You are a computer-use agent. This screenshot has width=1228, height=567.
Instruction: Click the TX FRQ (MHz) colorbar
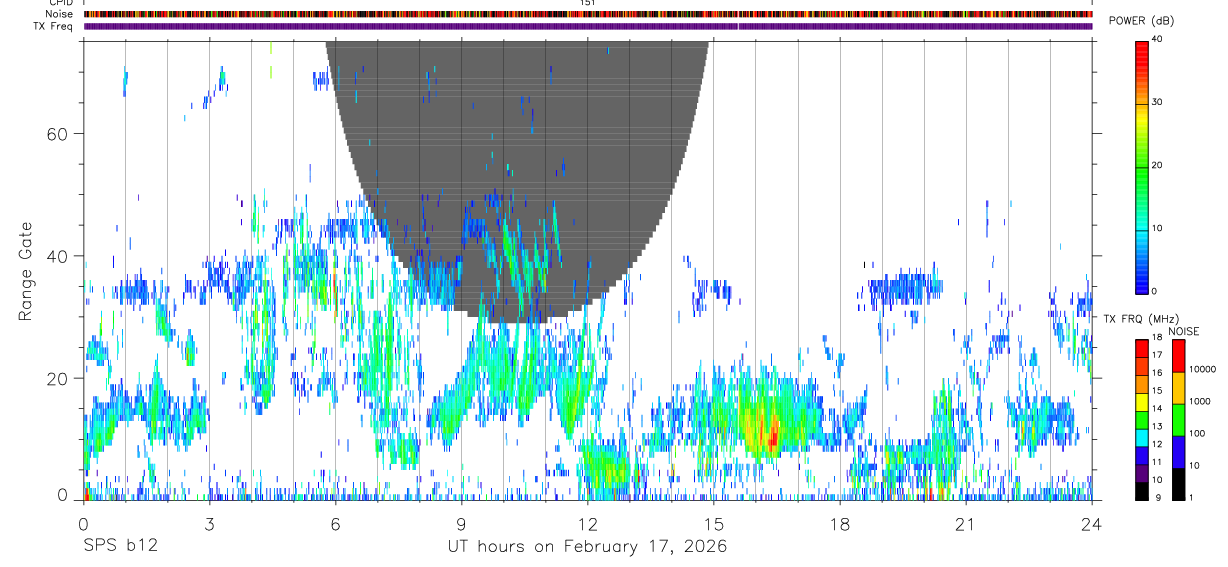tap(1141, 419)
